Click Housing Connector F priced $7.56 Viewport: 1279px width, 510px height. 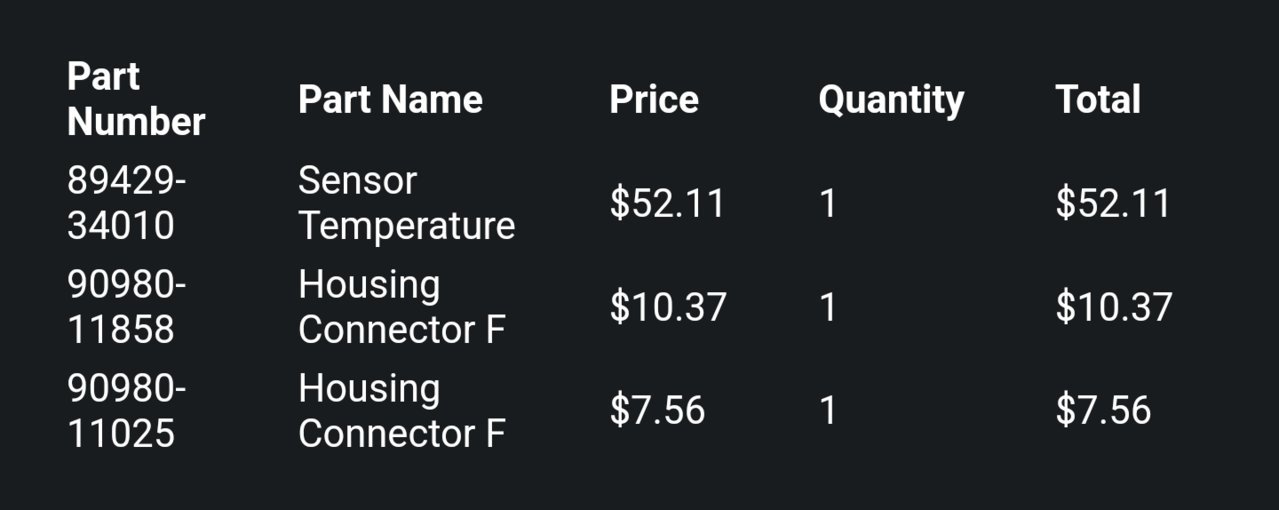pos(402,411)
